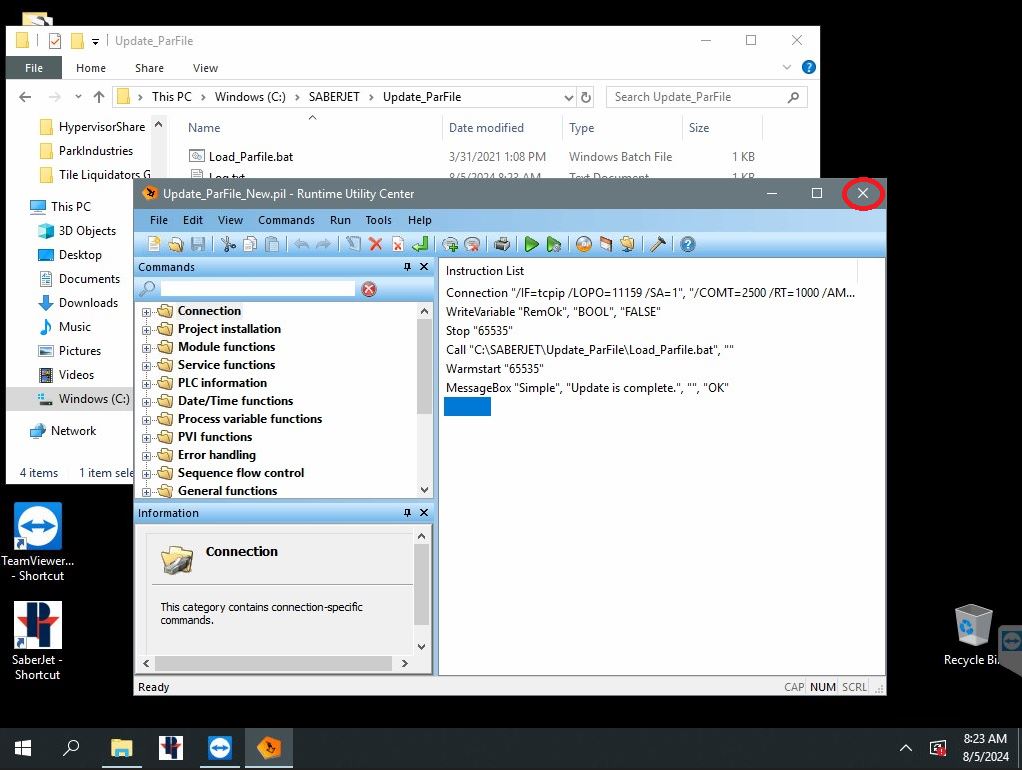Close the Information panel
The height and width of the screenshot is (770, 1022).
tap(424, 513)
